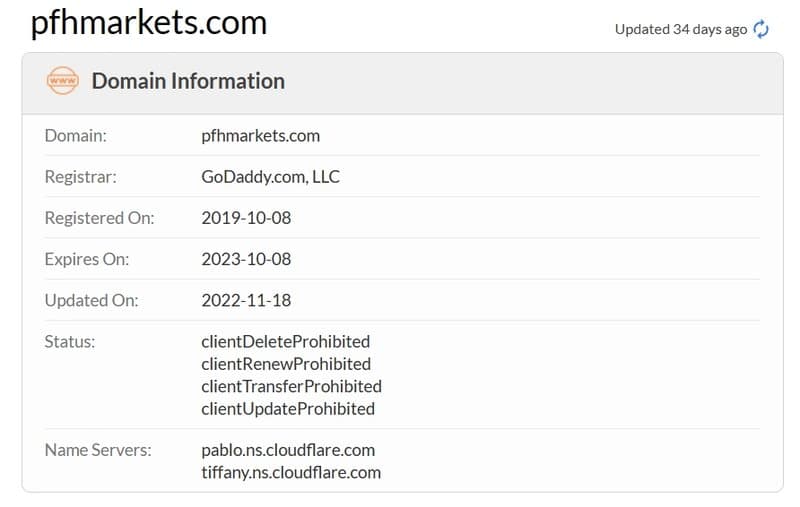Screen dimensions: 800x507
Task: Click the clientDeleteProhibited status
Action: tap(286, 342)
